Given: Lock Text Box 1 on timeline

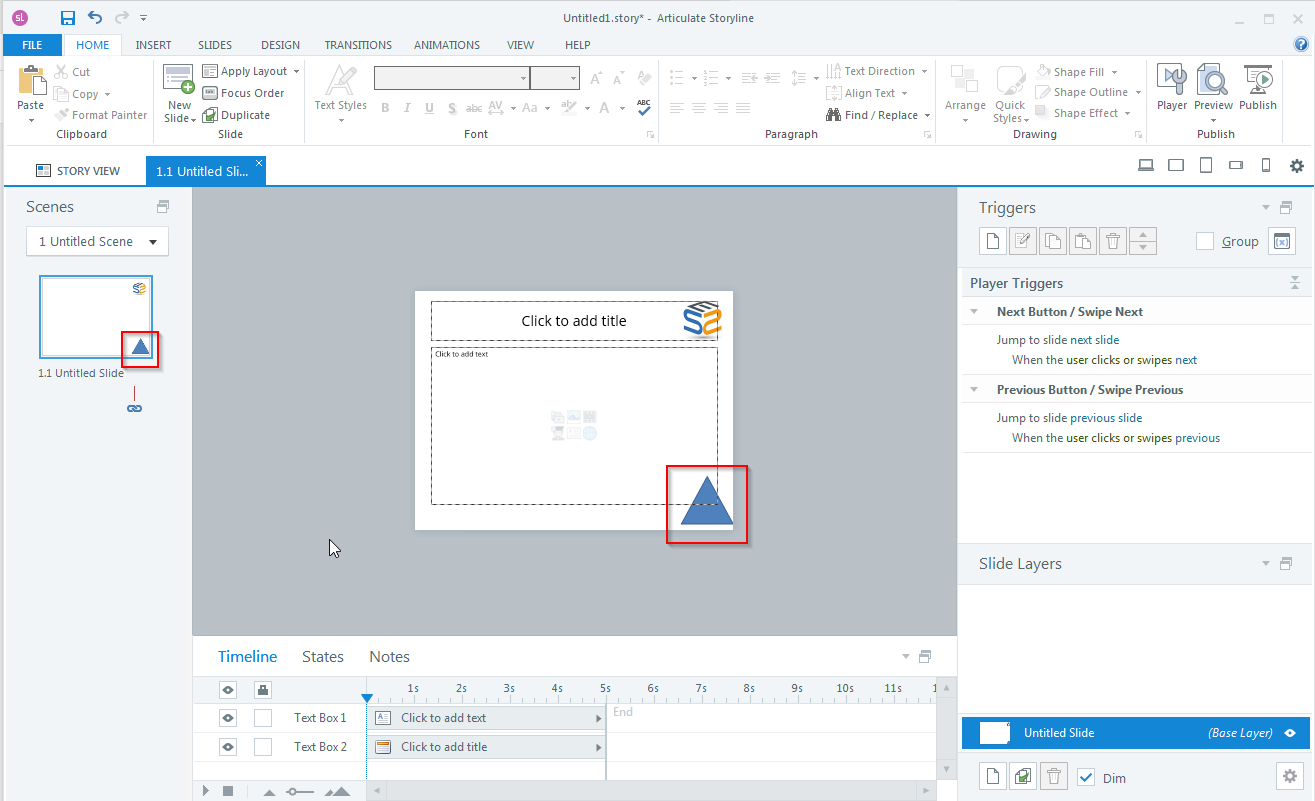Looking at the screenshot, I should pyautogui.click(x=262, y=718).
